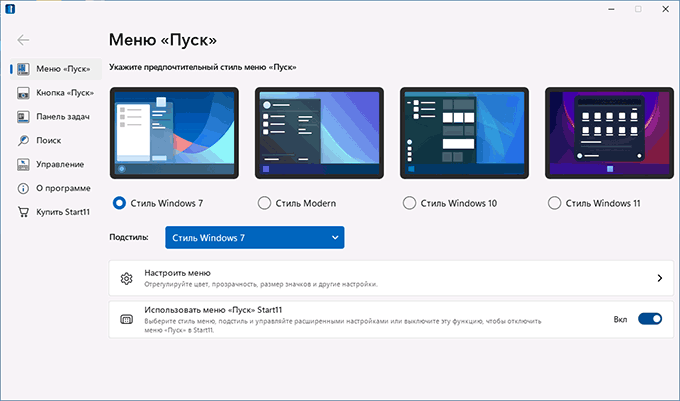Screen dimensions: 680x401
Task: Choose the Стиль Windows 11 radio option
Action: point(554,203)
